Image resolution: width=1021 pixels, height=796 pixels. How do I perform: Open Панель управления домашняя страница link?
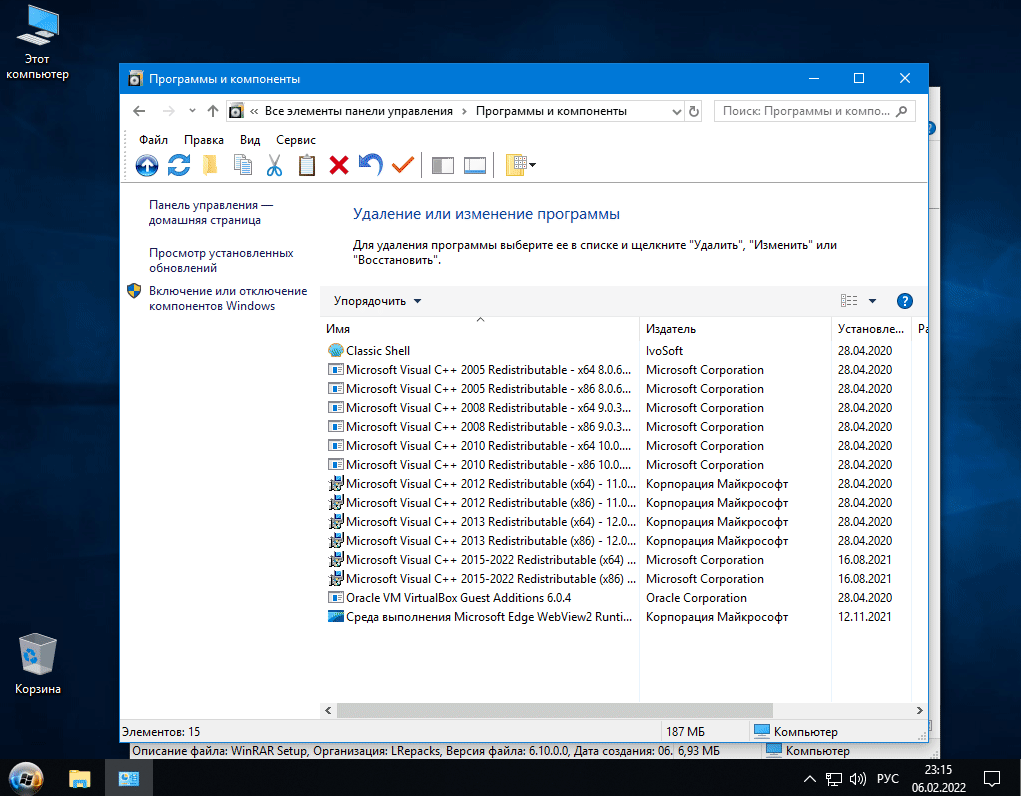click(210, 212)
